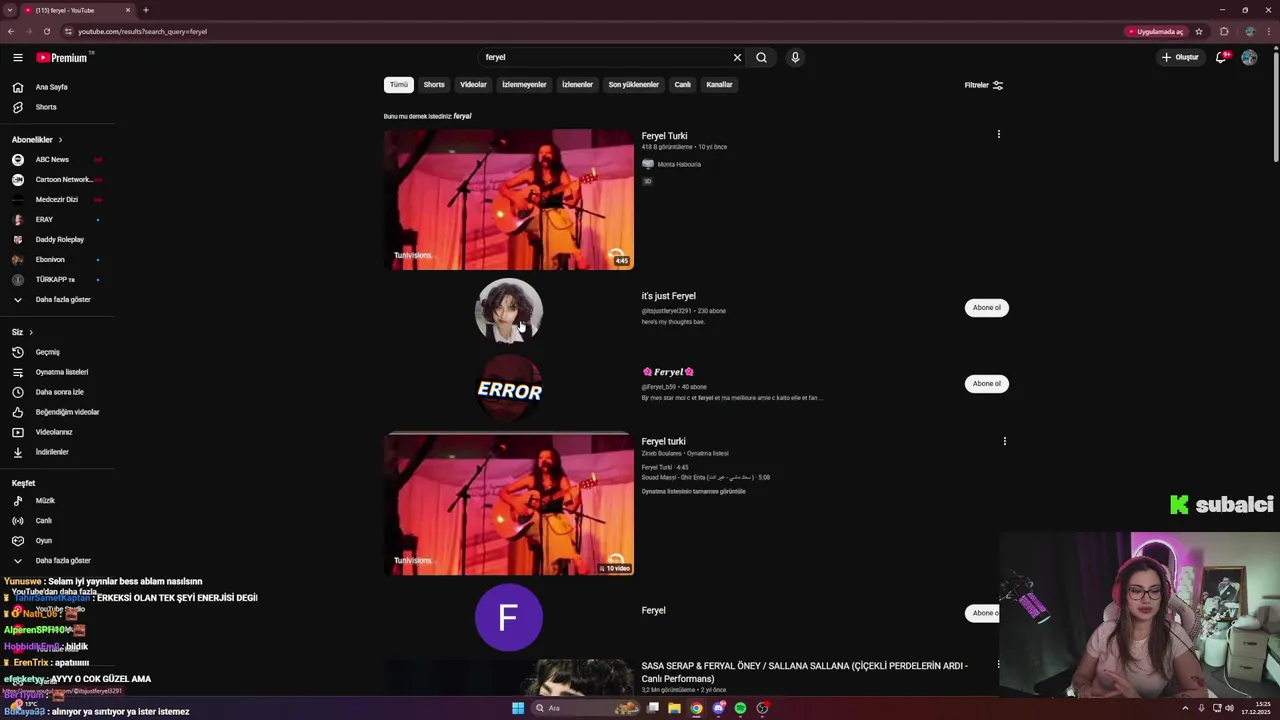Subscribe to the Feryel_b59 channel

coord(986,384)
